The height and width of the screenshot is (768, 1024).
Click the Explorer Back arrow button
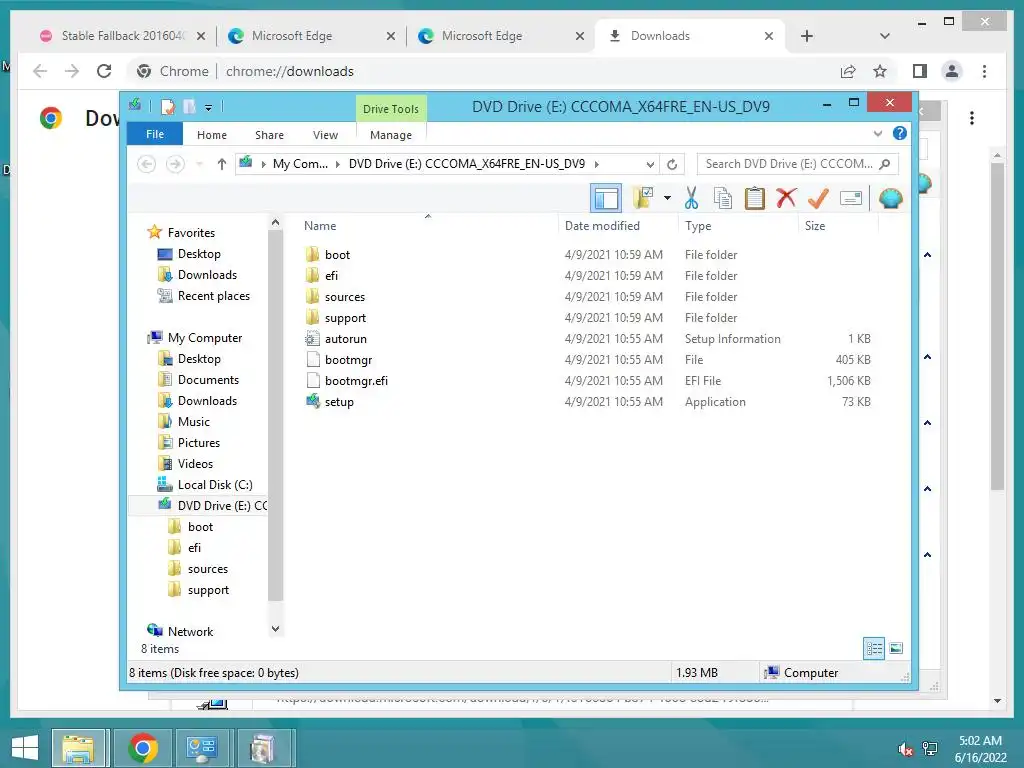click(146, 164)
